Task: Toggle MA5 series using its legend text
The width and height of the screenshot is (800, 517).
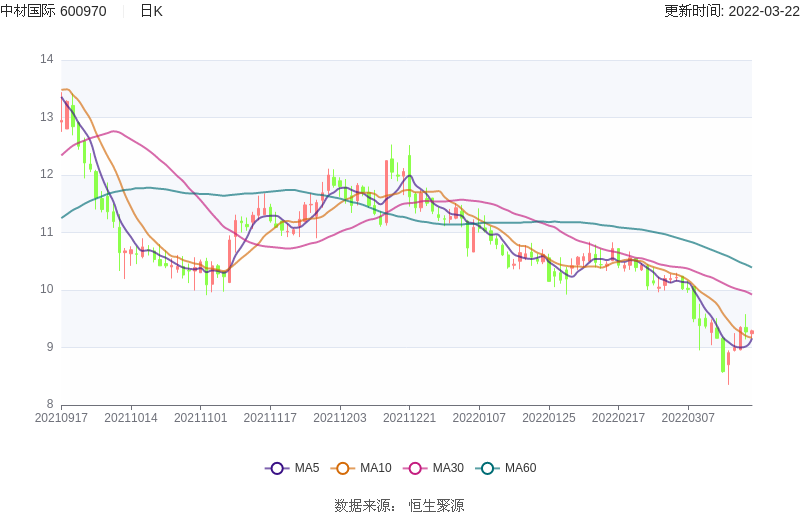Action: click(306, 468)
